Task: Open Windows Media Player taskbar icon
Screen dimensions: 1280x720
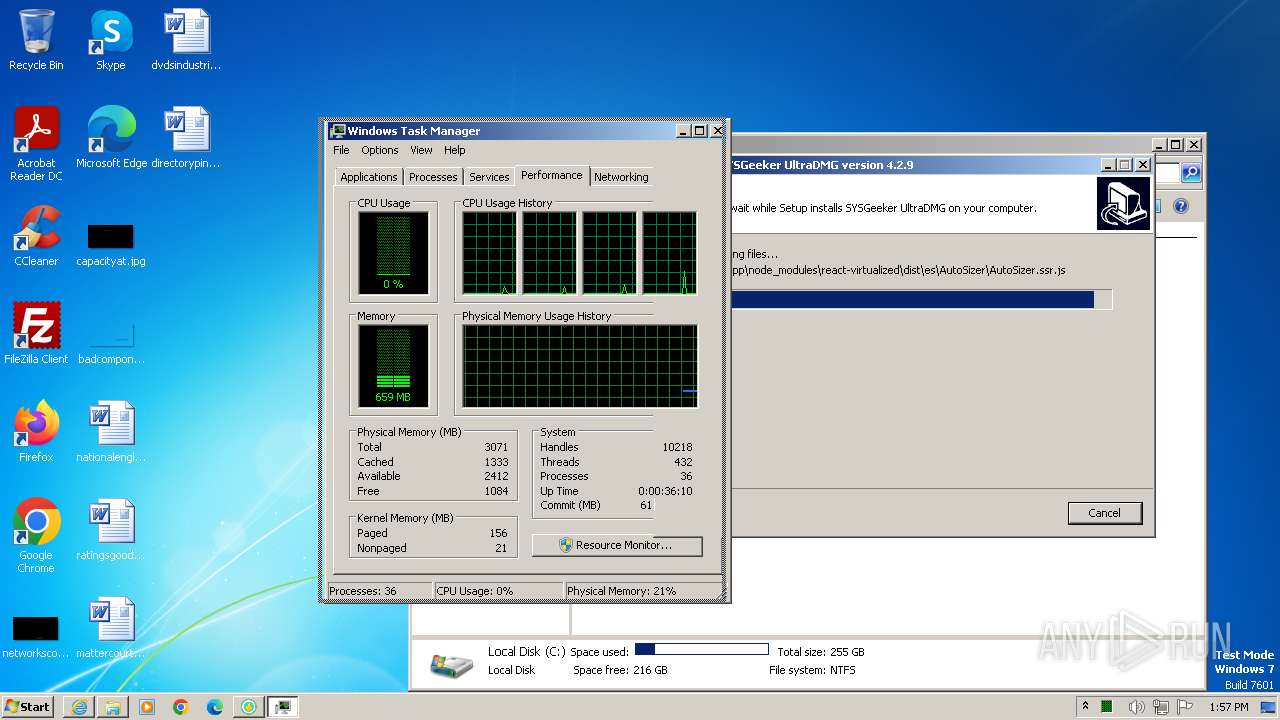Action: [147, 707]
